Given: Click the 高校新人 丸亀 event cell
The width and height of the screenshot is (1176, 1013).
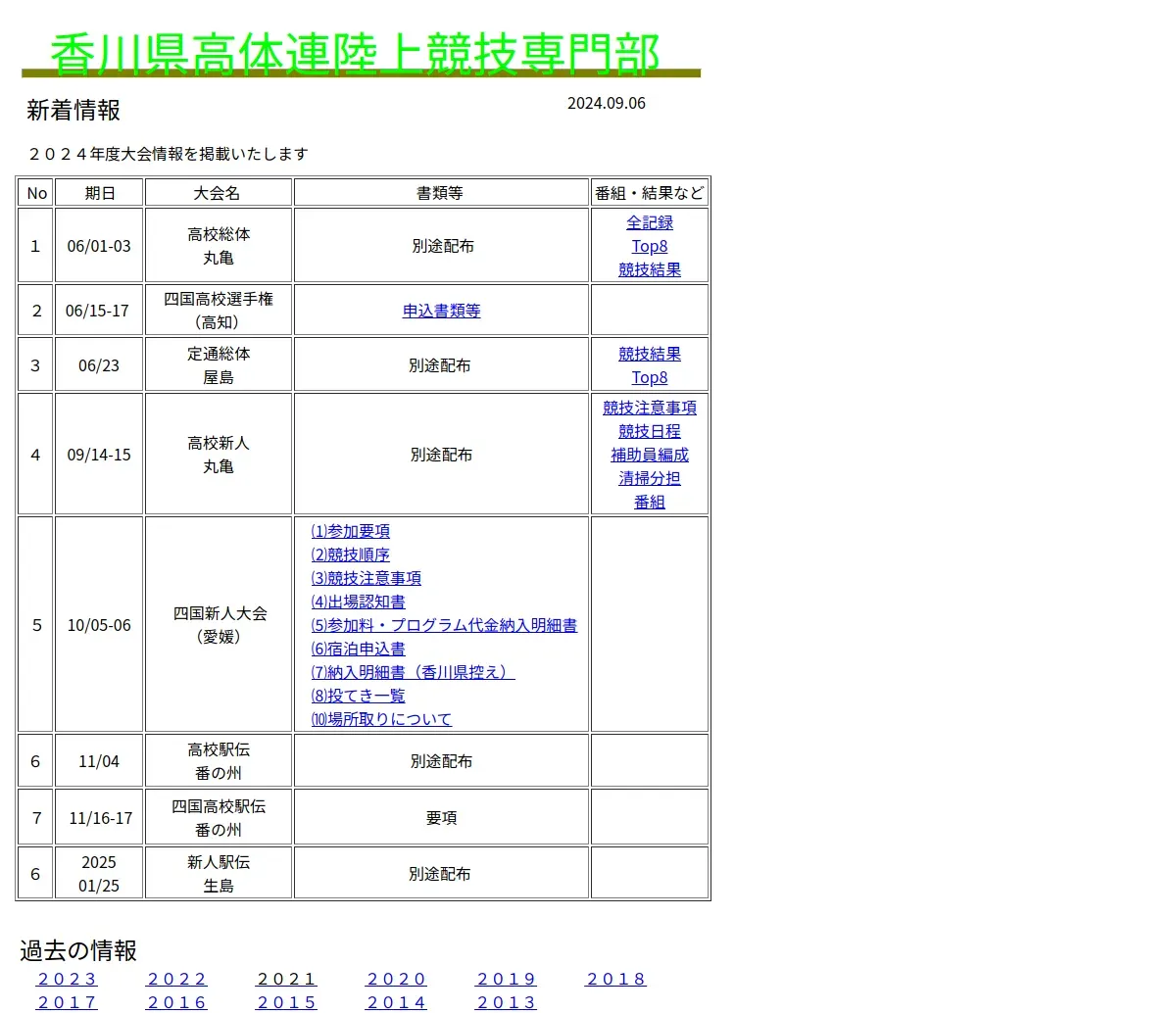Looking at the screenshot, I should click(219, 455).
